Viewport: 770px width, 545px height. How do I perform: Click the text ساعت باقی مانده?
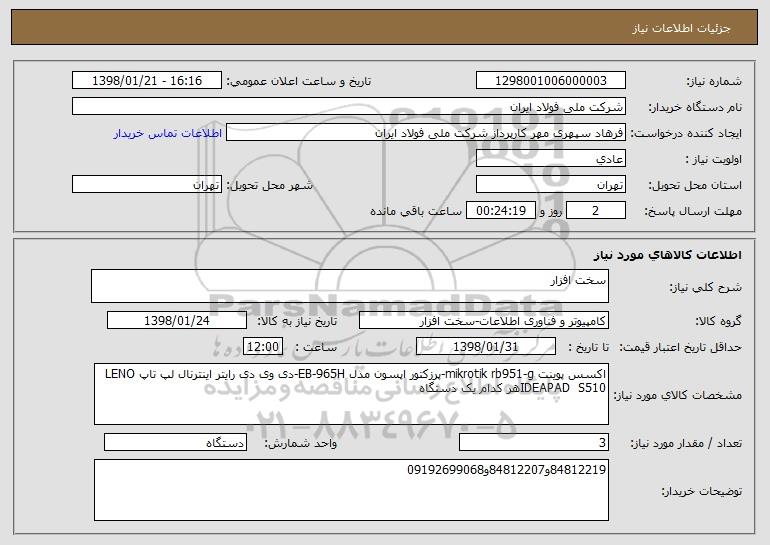coord(415,211)
